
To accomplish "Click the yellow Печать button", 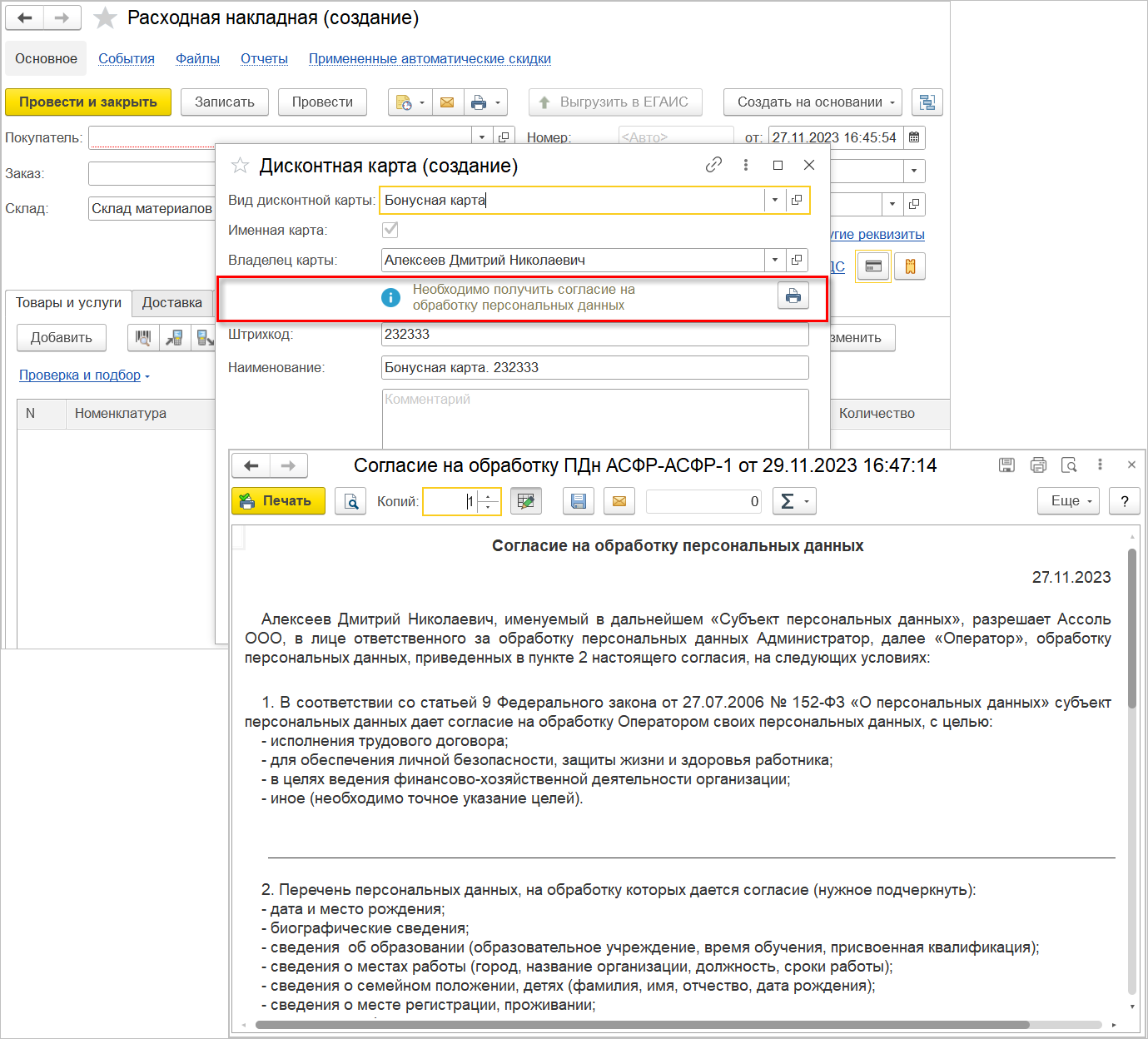I will pyautogui.click(x=278, y=501).
